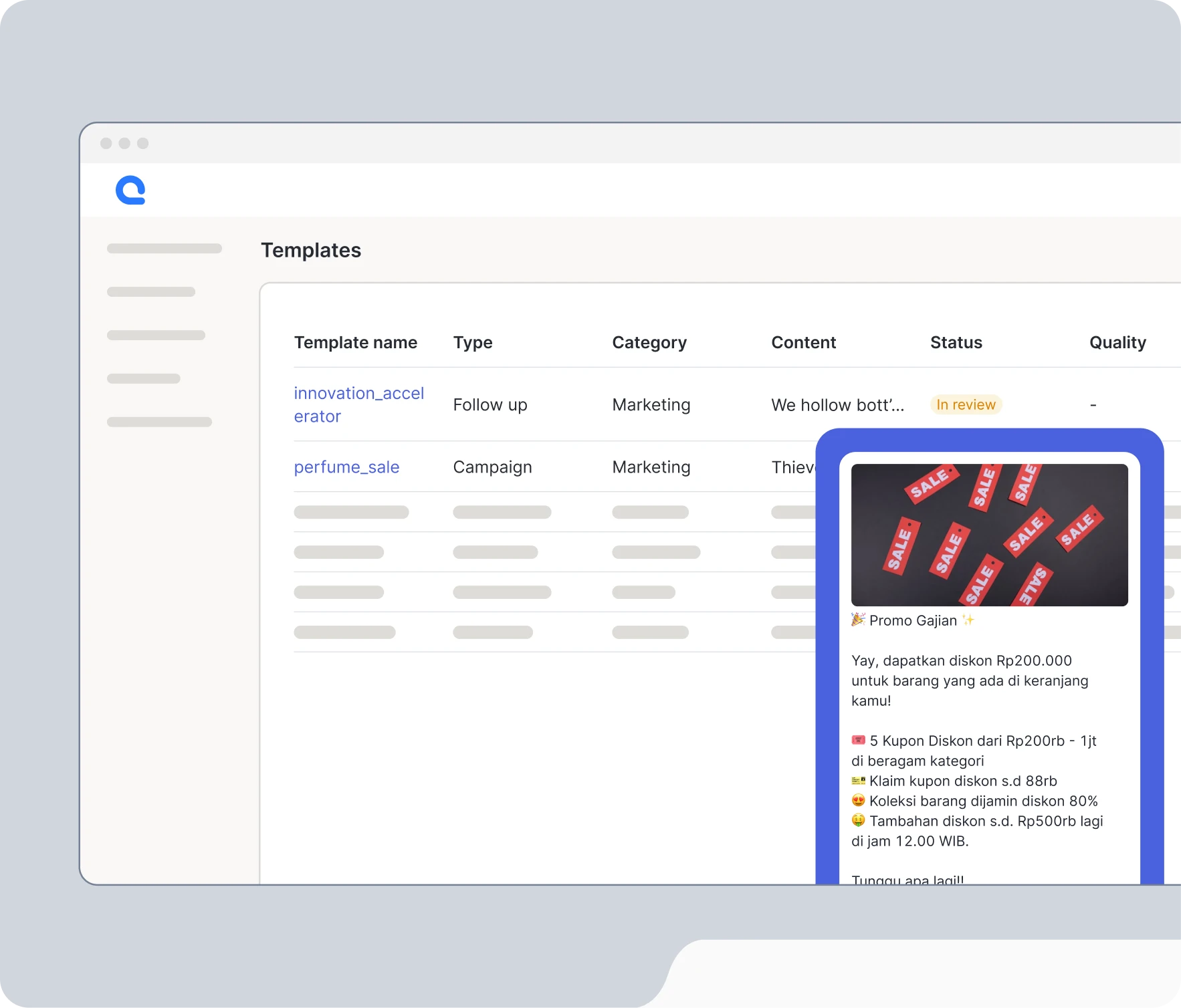Click the dash quality value in first row
This screenshot has height=1008, width=1181.
coord(1093,405)
